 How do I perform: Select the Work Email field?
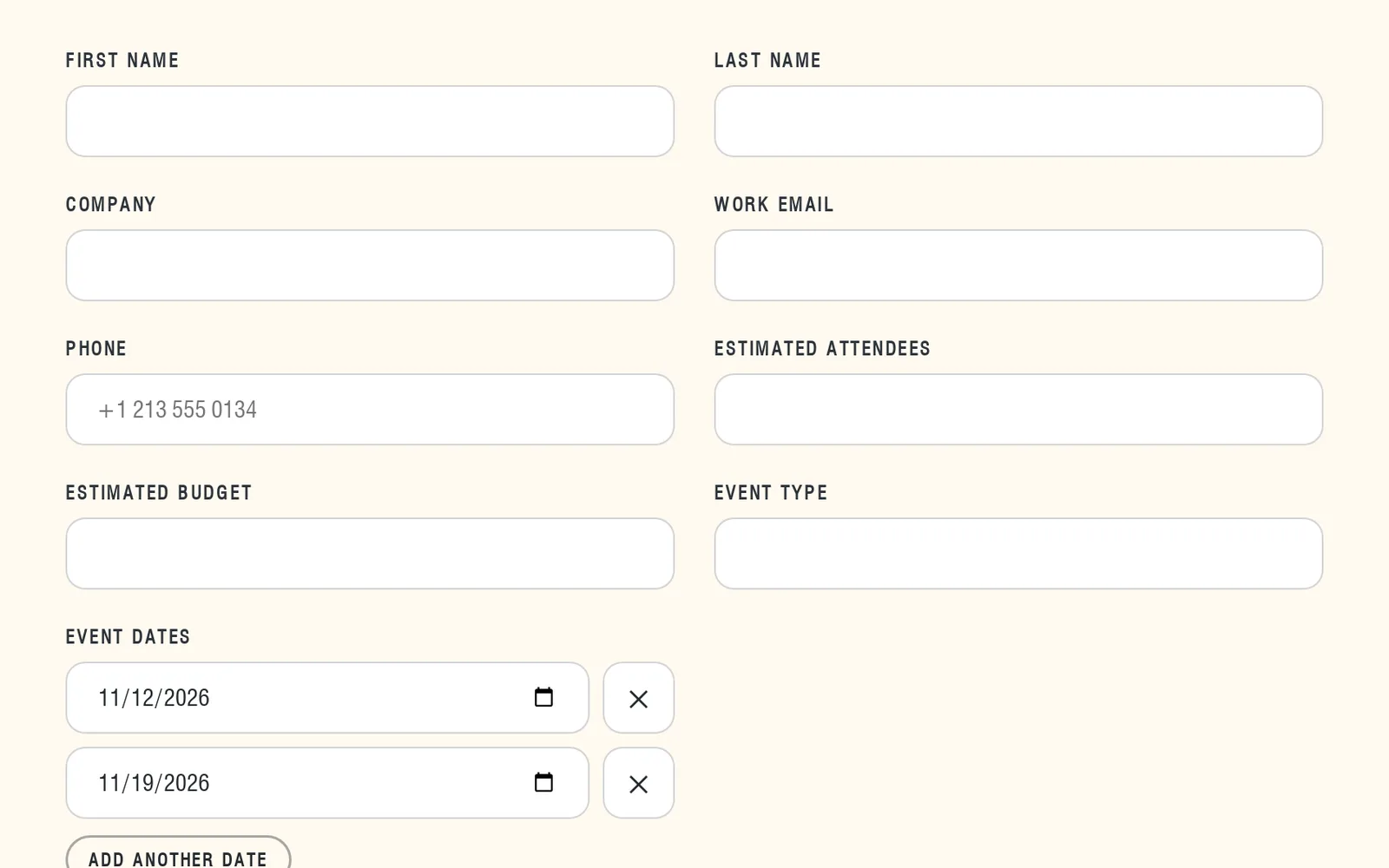tap(1018, 266)
